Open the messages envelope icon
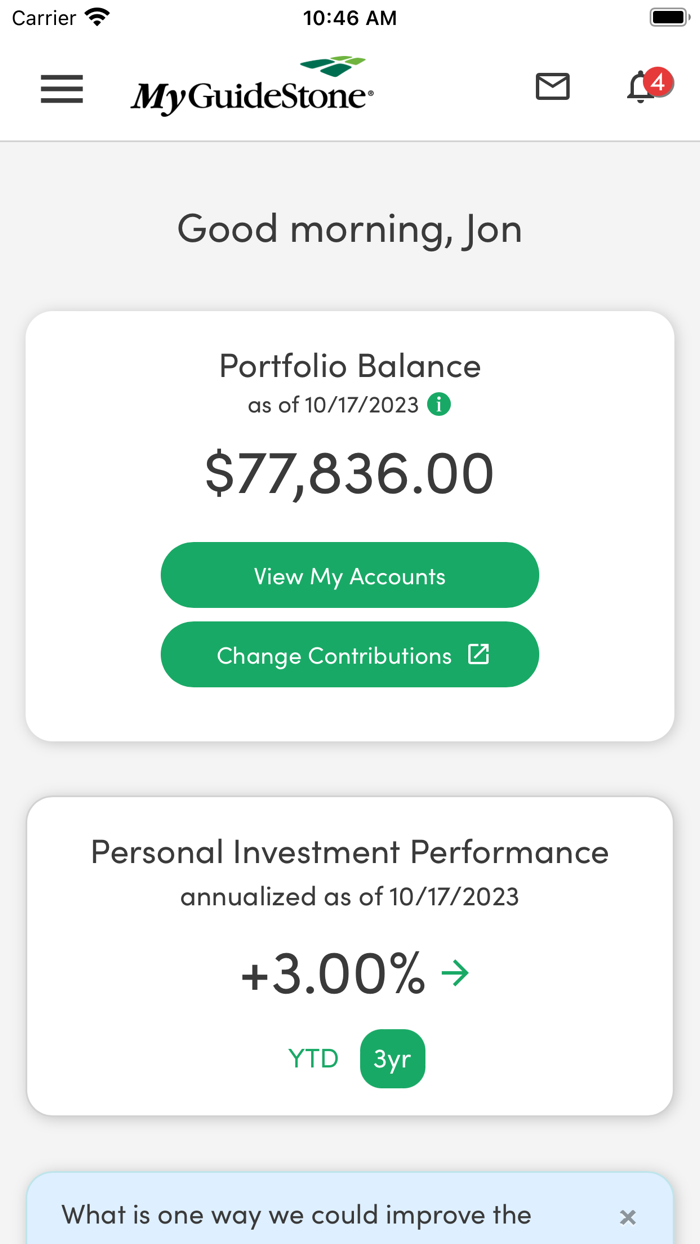This screenshot has height=1244, width=700. pos(552,87)
